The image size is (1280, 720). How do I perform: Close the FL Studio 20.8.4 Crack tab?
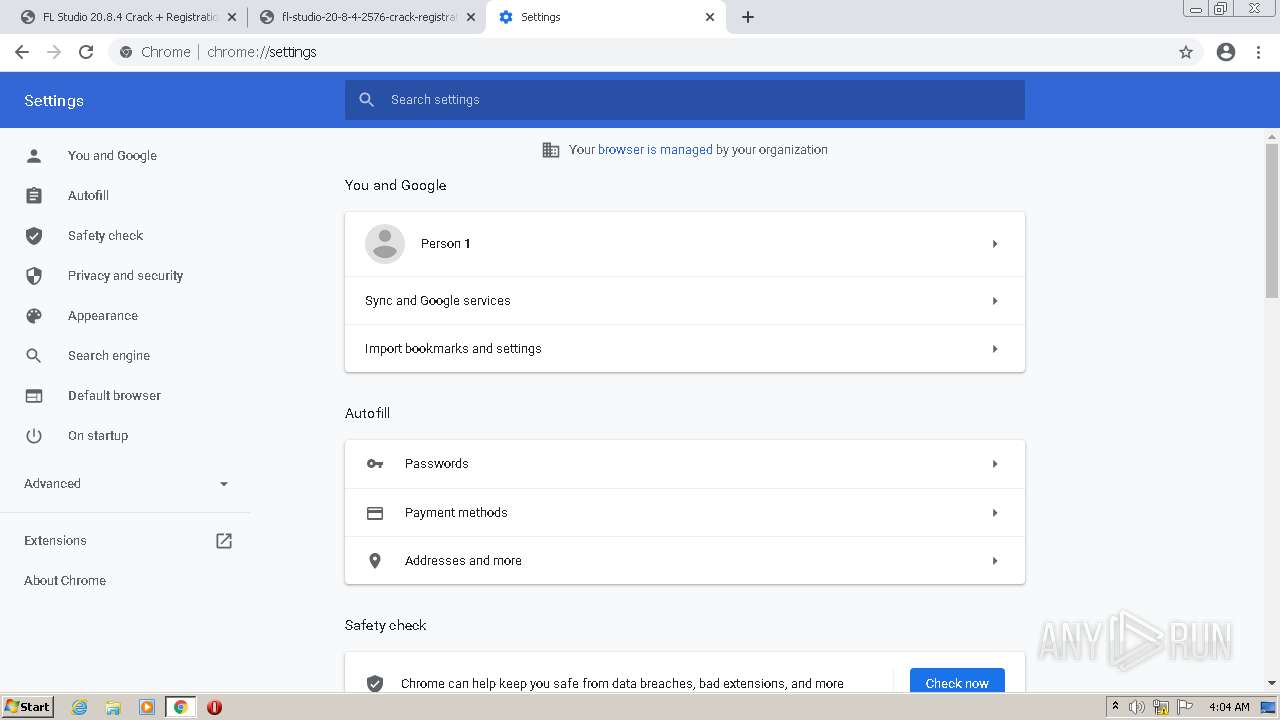tap(232, 17)
